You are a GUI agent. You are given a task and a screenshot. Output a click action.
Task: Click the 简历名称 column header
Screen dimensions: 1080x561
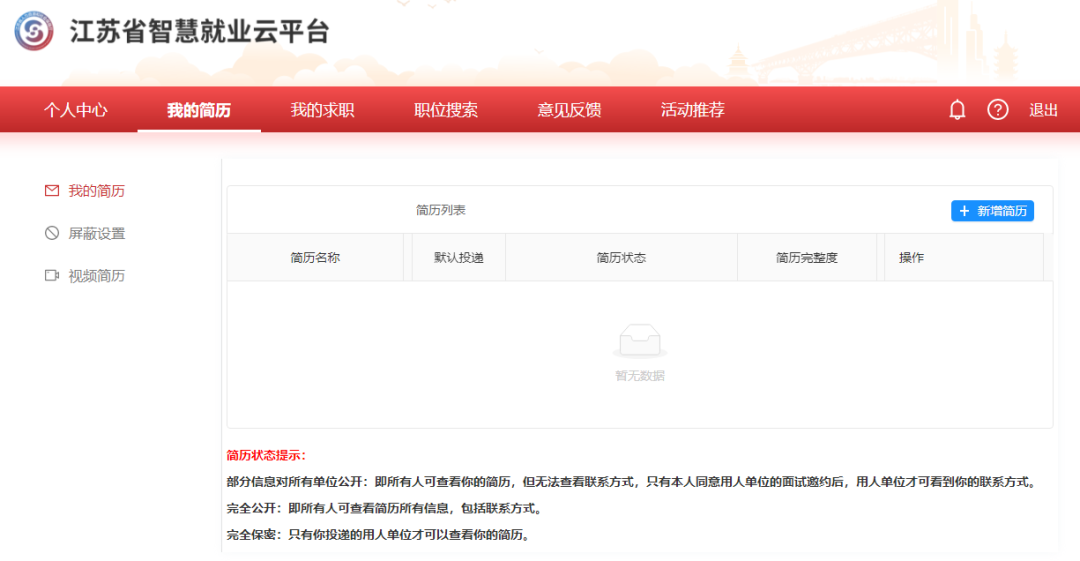click(315, 257)
